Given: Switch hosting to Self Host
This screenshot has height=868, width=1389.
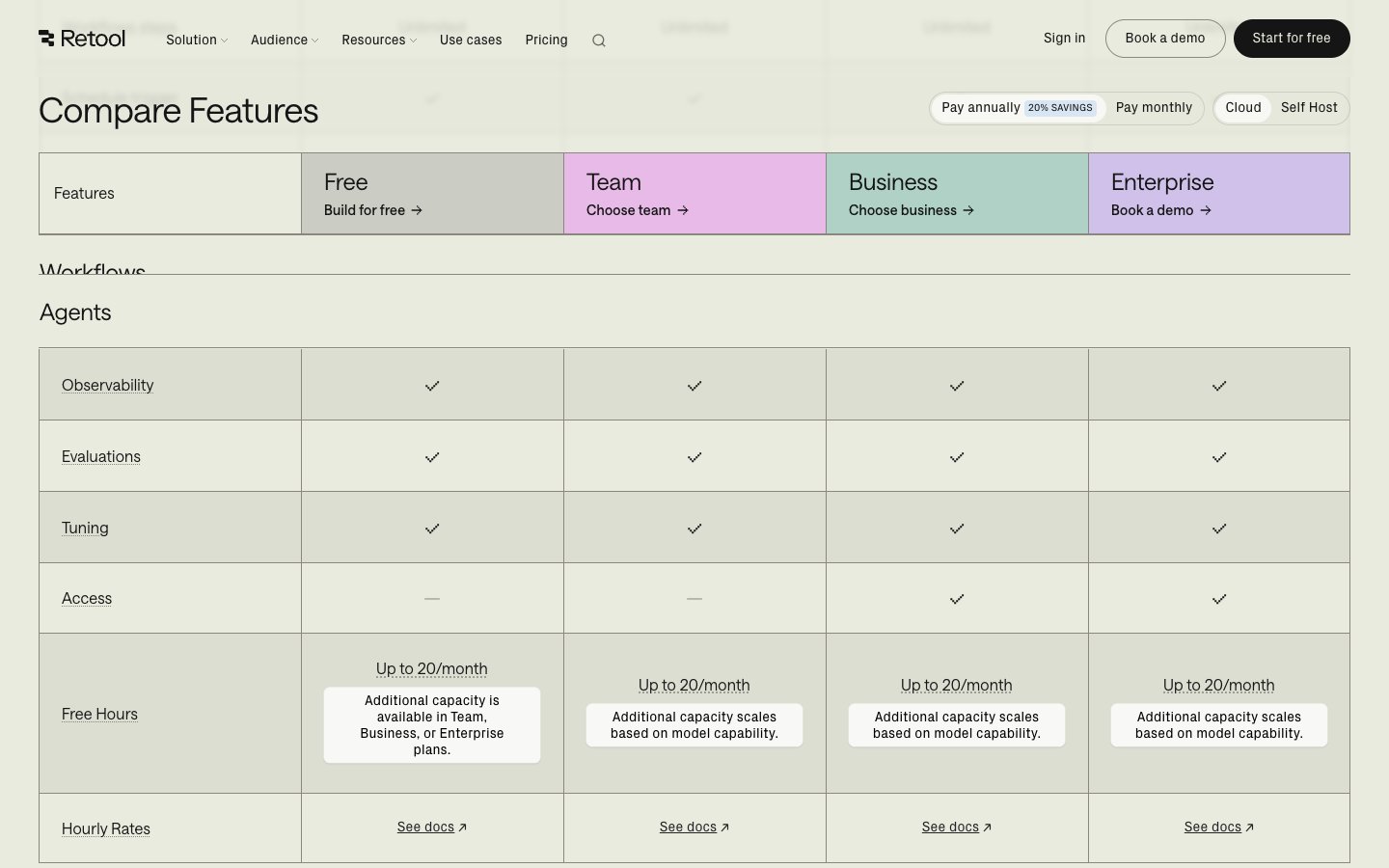Looking at the screenshot, I should coord(1309,108).
